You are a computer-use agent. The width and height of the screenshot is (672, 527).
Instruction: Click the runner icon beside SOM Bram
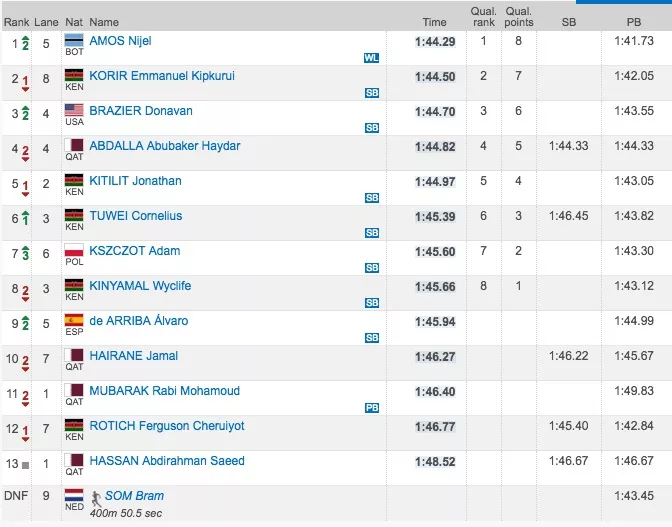coord(96,496)
